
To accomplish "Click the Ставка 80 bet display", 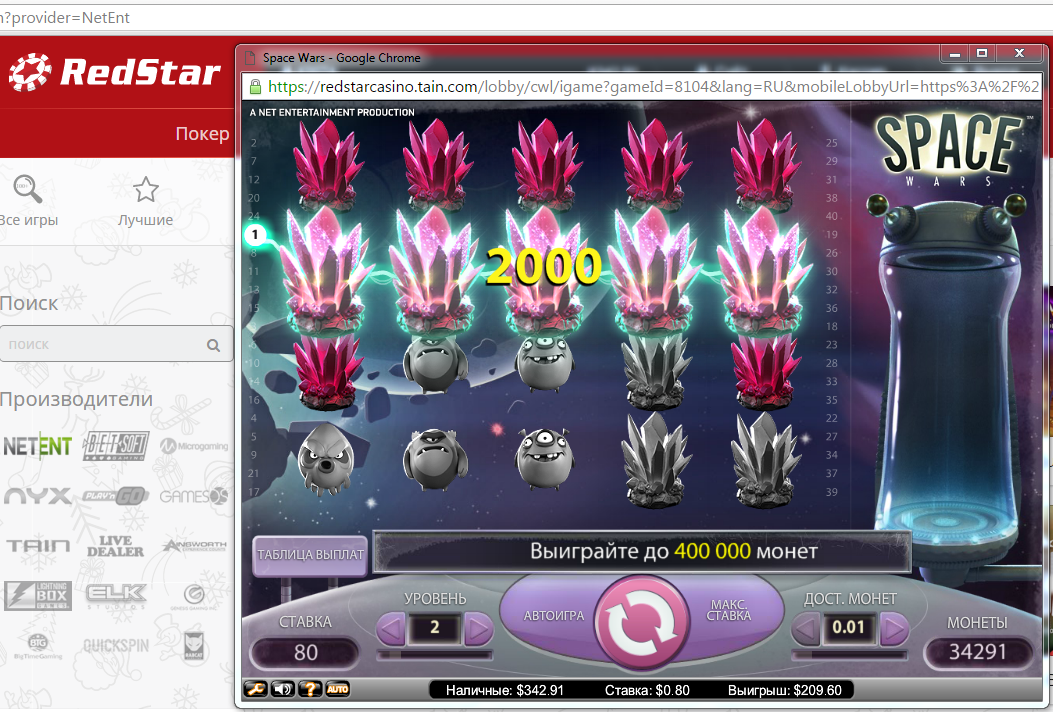I will pos(306,653).
